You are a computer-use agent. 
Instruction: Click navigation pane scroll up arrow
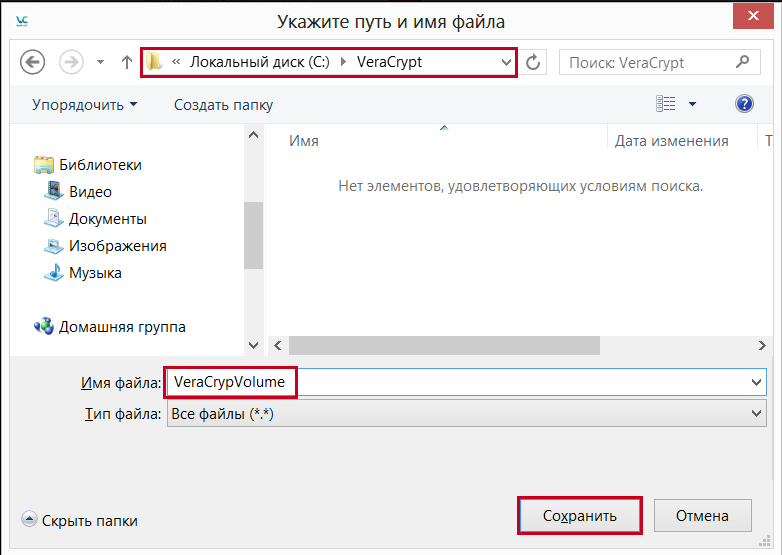(x=253, y=135)
